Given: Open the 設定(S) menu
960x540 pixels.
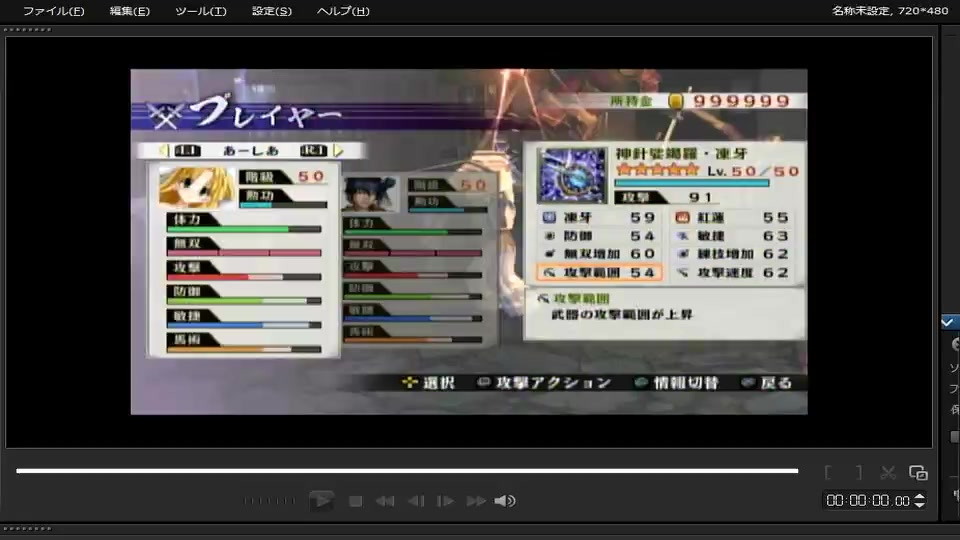Looking at the screenshot, I should pyautogui.click(x=271, y=11).
